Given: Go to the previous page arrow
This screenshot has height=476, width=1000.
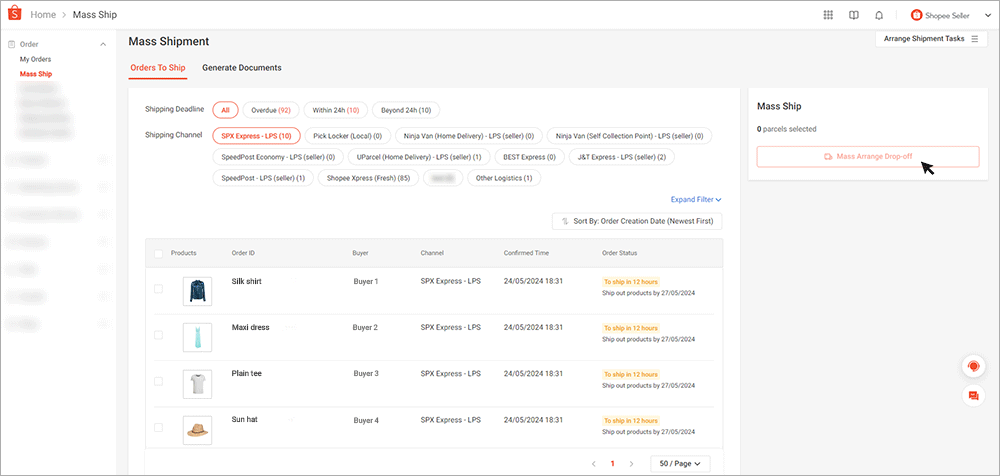Looking at the screenshot, I should point(593,464).
